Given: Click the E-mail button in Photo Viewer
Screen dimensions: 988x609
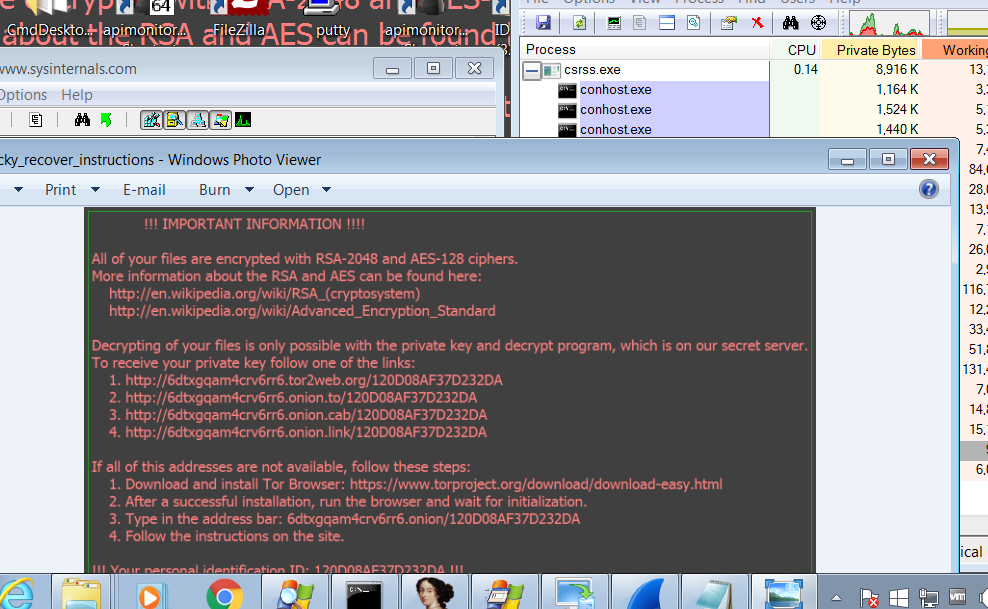Looking at the screenshot, I should (144, 189).
